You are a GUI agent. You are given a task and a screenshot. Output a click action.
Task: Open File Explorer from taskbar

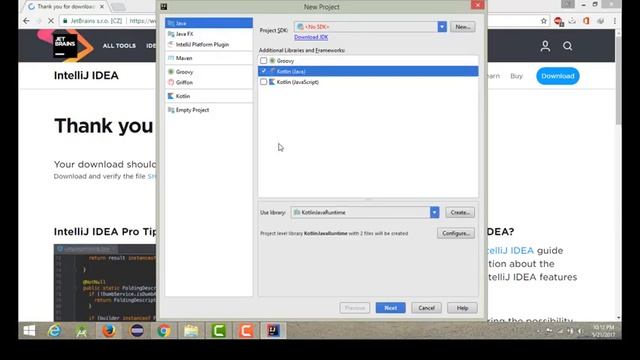click(x=191, y=331)
